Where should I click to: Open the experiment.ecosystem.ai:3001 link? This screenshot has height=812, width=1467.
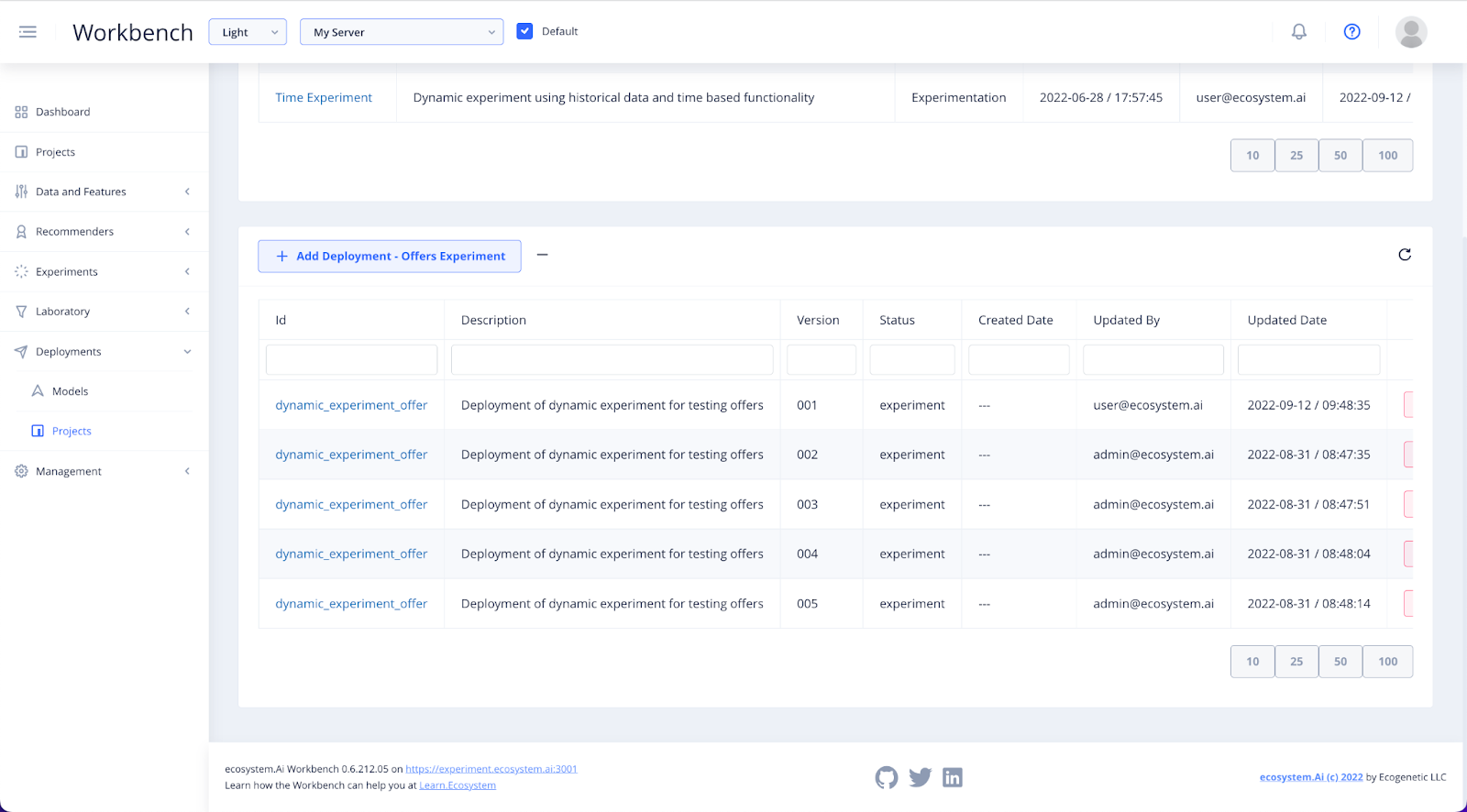pos(491,769)
